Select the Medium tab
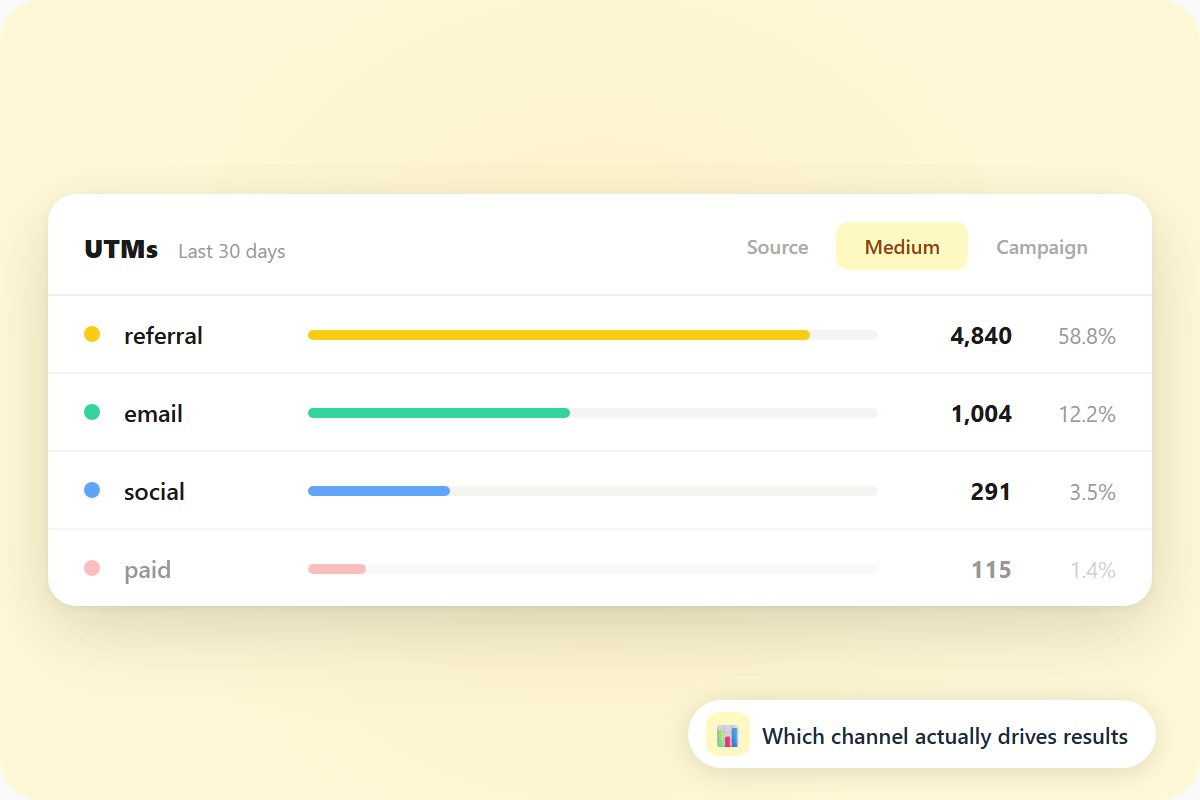The height and width of the screenshot is (800, 1200). 902,247
